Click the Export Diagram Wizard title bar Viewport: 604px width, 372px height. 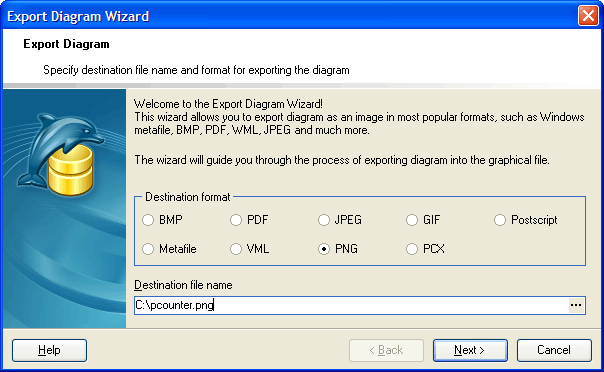(x=289, y=16)
